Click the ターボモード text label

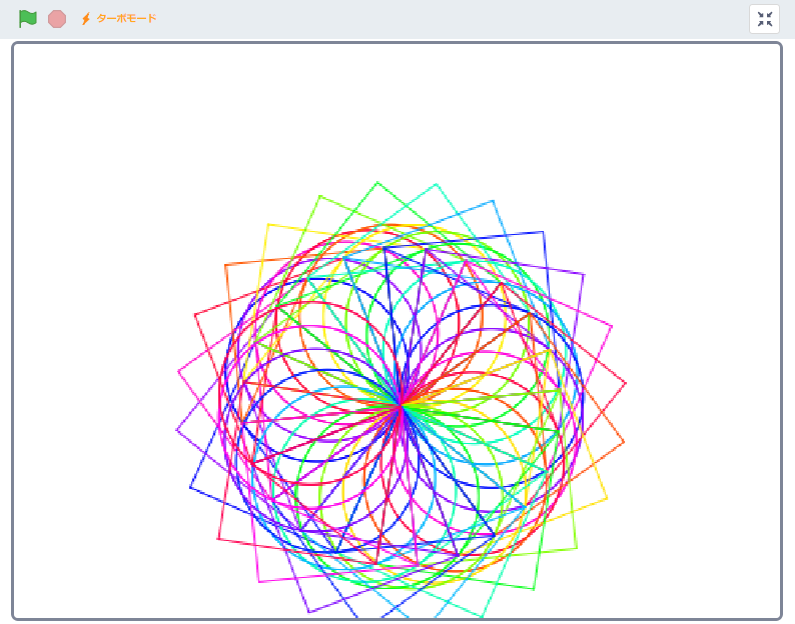[x=126, y=19]
